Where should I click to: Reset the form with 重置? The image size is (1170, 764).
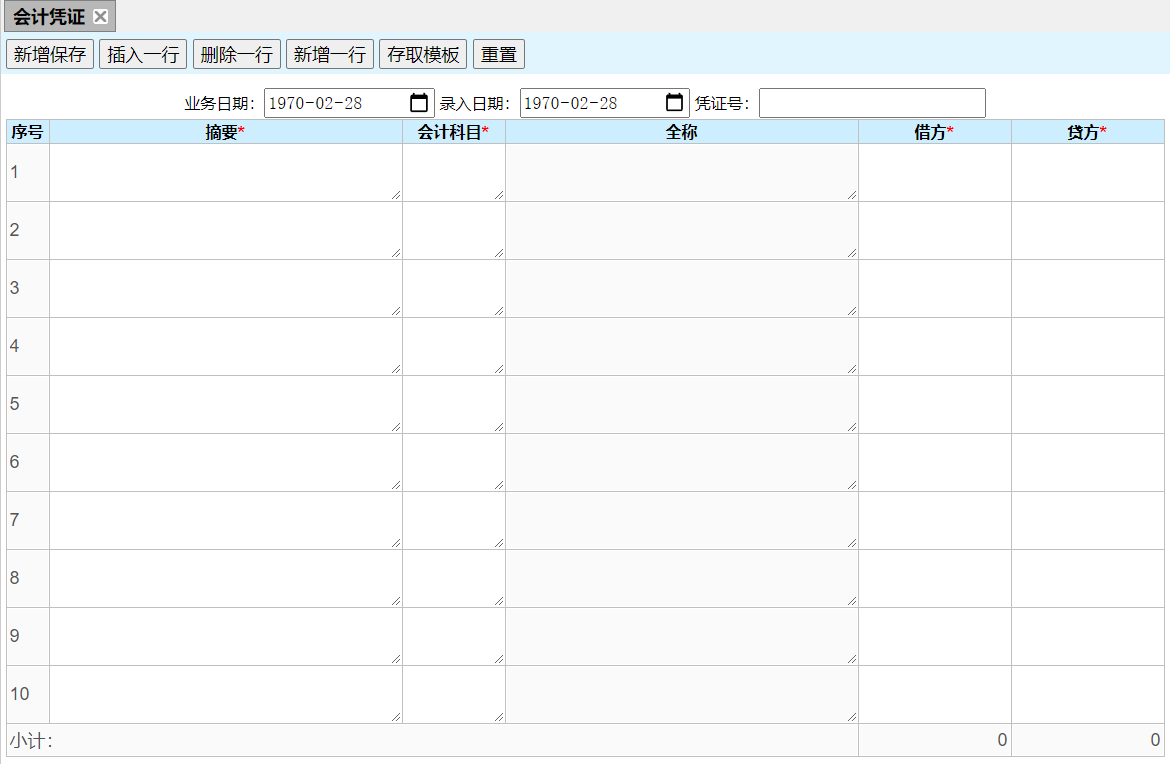(499, 55)
